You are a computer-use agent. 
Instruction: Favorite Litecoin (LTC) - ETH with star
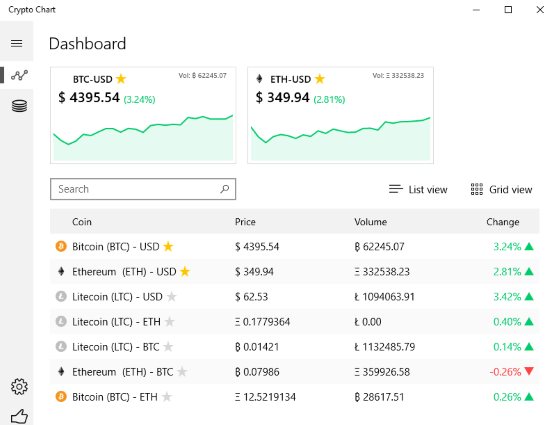169,322
